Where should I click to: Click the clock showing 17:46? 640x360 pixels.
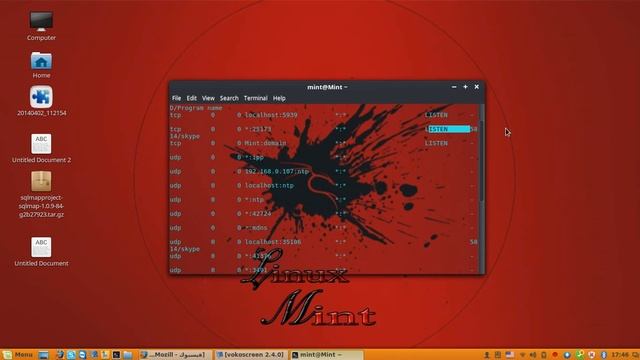[x=620, y=355]
